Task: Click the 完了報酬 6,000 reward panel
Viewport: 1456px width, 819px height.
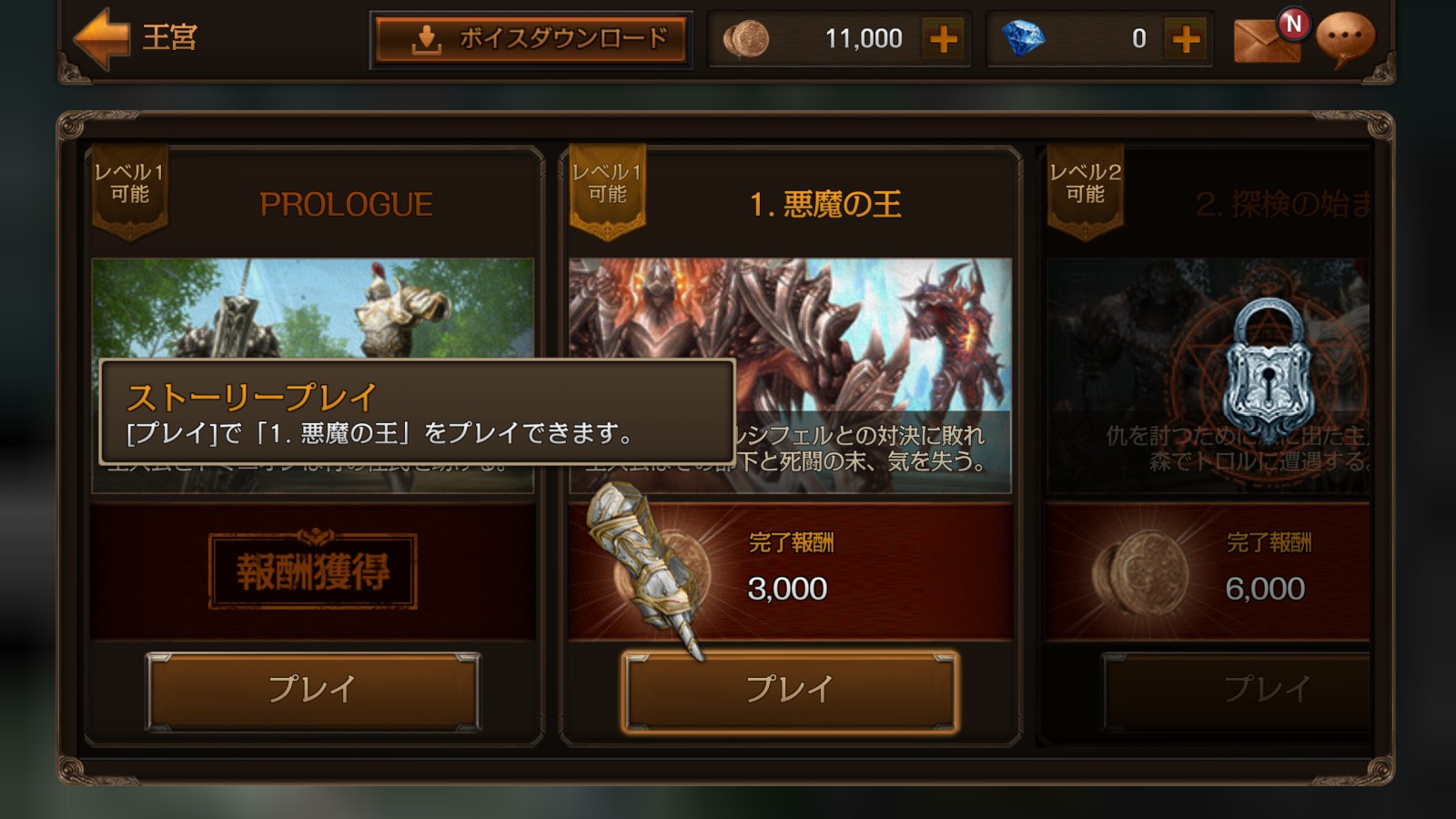Action: pos(1208,571)
